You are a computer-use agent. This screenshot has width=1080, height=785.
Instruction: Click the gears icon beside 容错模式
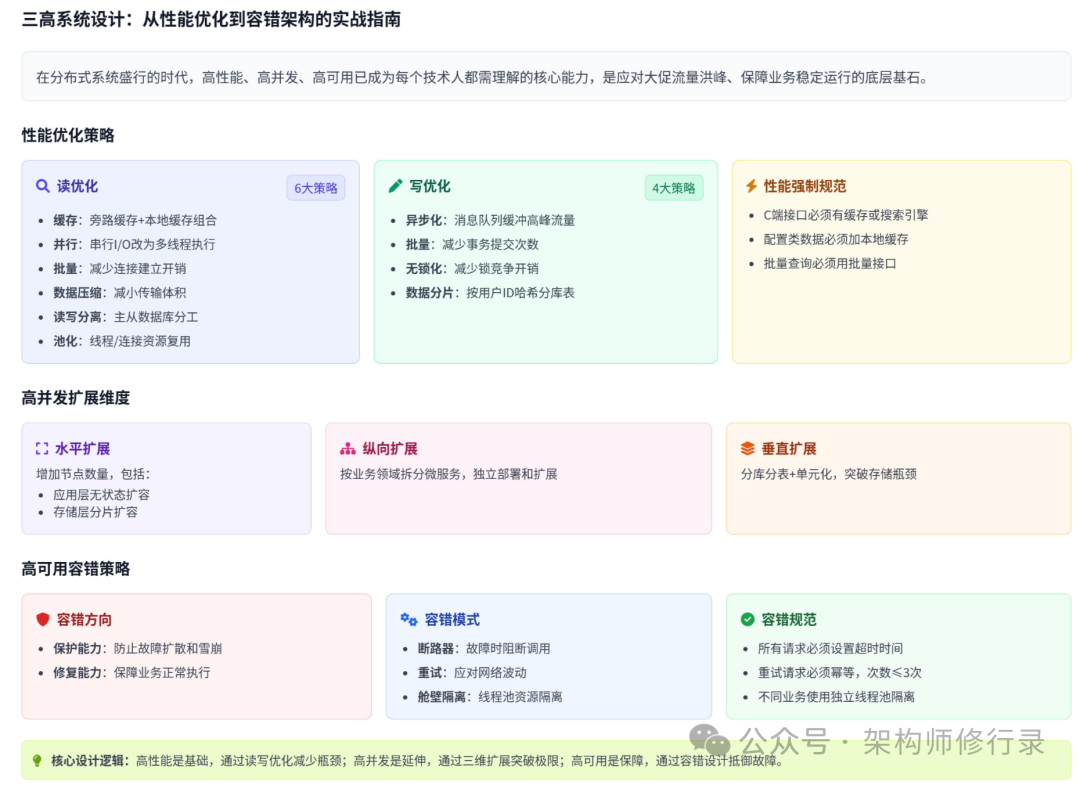408,620
